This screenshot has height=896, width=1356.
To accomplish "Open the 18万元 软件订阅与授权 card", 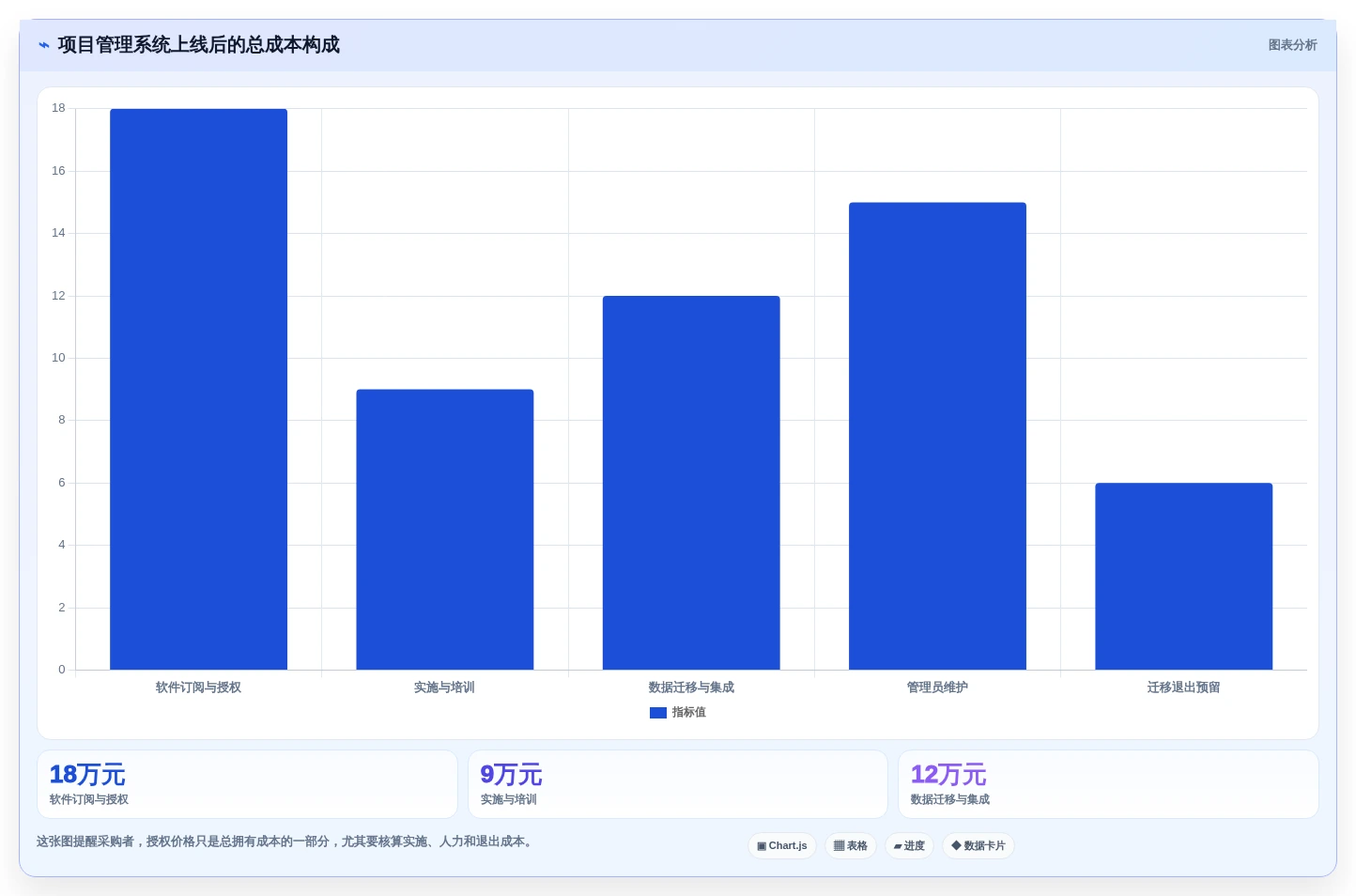I will click(247, 784).
